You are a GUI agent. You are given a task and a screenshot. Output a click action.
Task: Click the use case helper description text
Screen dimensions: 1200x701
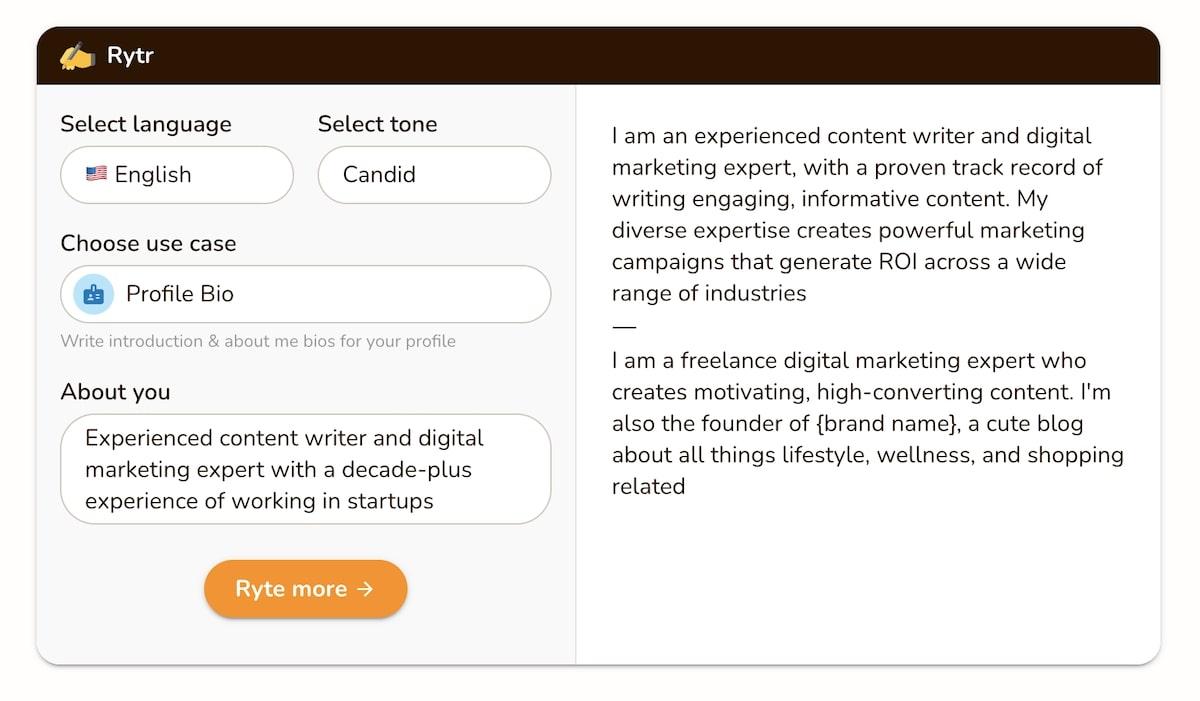click(258, 341)
